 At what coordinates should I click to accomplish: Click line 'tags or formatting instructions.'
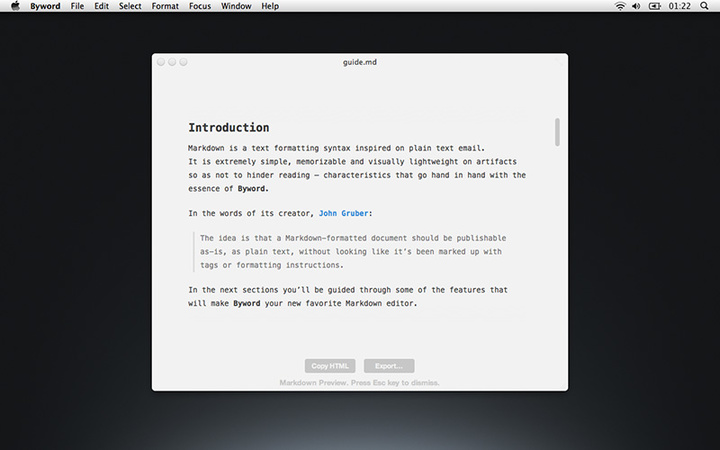click(272, 265)
